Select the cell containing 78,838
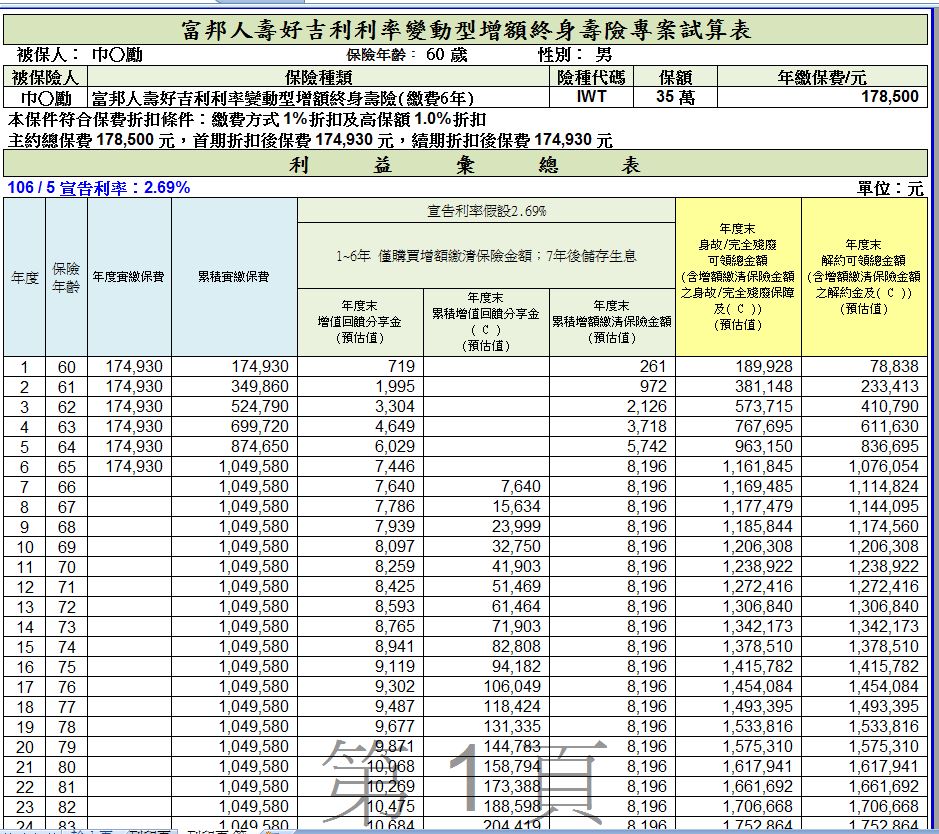939x834 pixels. (x=864, y=366)
